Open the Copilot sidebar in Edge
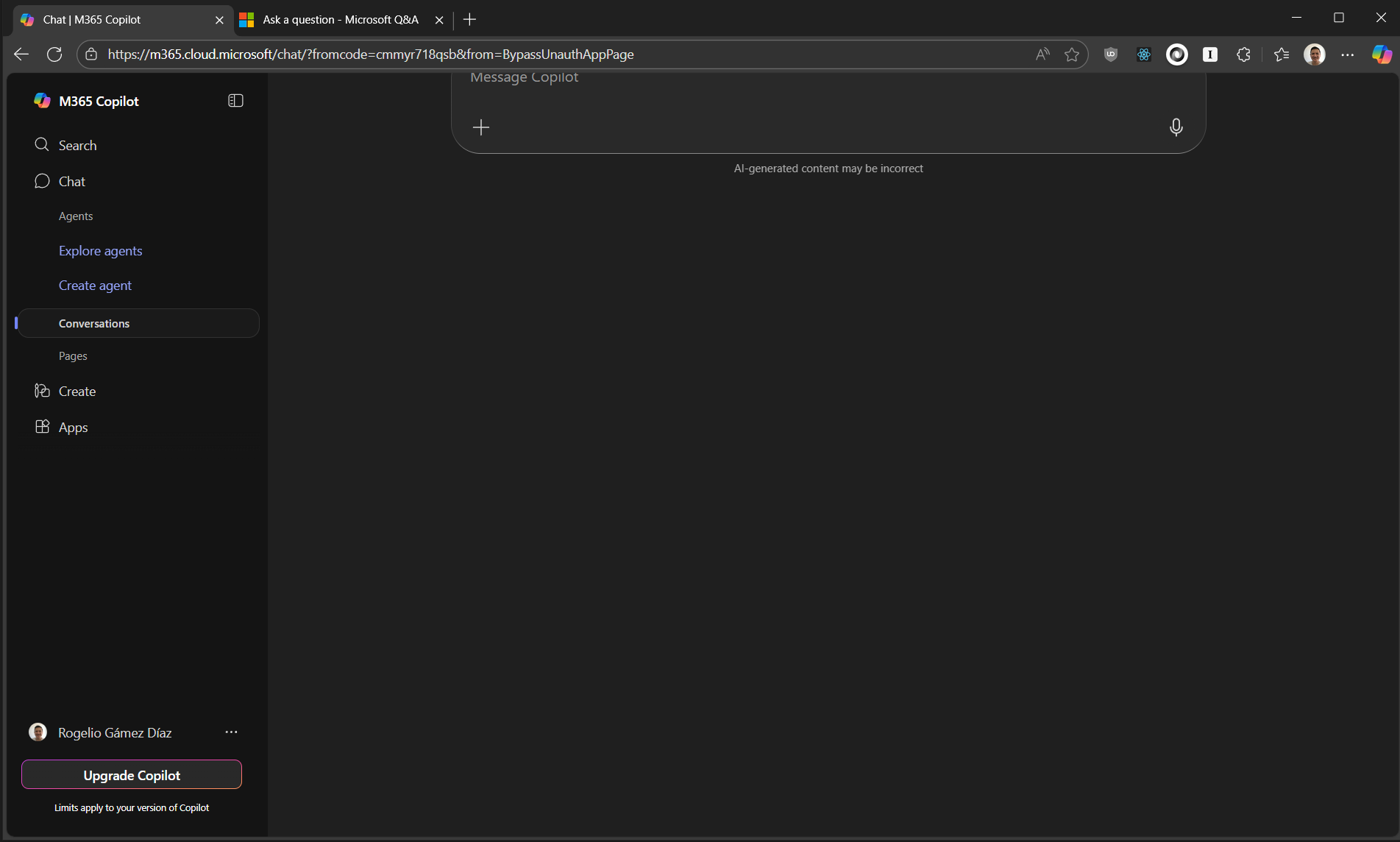Screen dimensions: 1400x842 coord(1382,54)
